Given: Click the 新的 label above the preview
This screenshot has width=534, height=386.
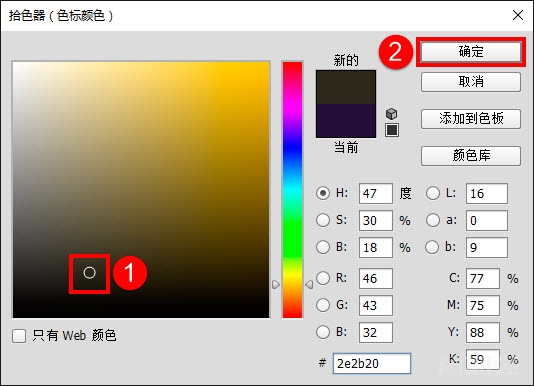Looking at the screenshot, I should 346,60.
